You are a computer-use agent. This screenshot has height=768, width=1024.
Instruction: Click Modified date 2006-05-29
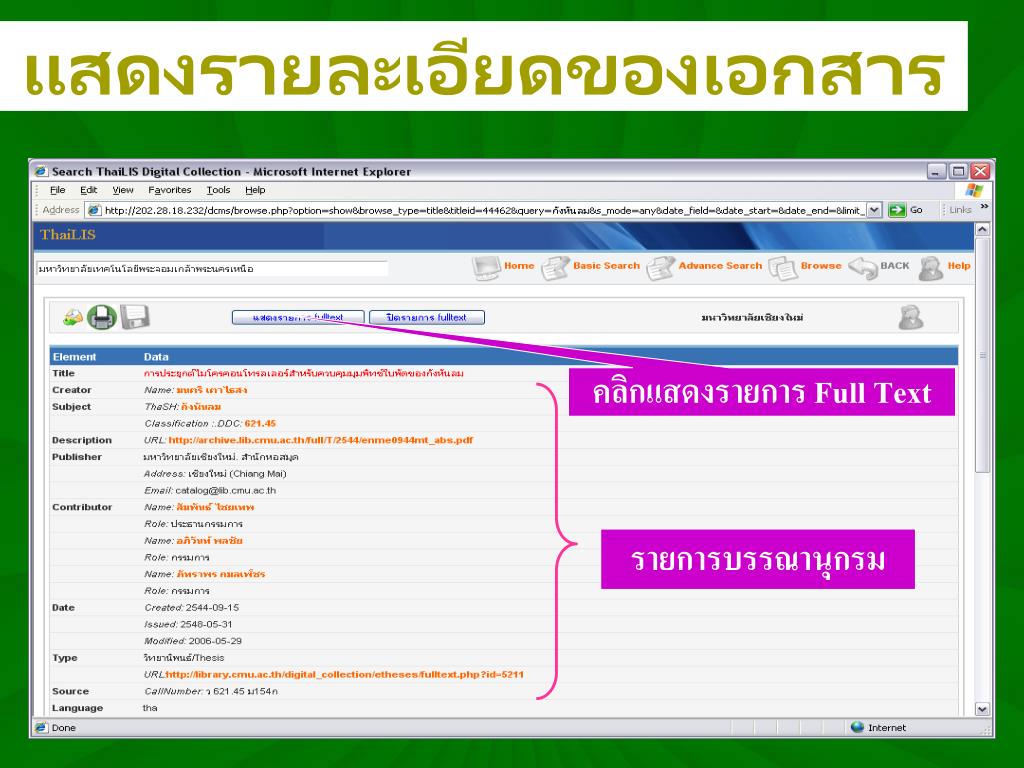215,641
